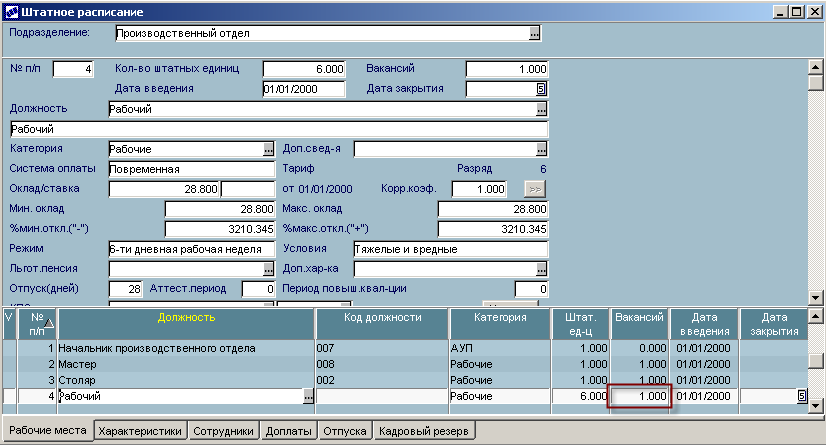This screenshot has width=826, height=445.
Task: Click the %макс.откл. field
Action: click(x=493, y=229)
